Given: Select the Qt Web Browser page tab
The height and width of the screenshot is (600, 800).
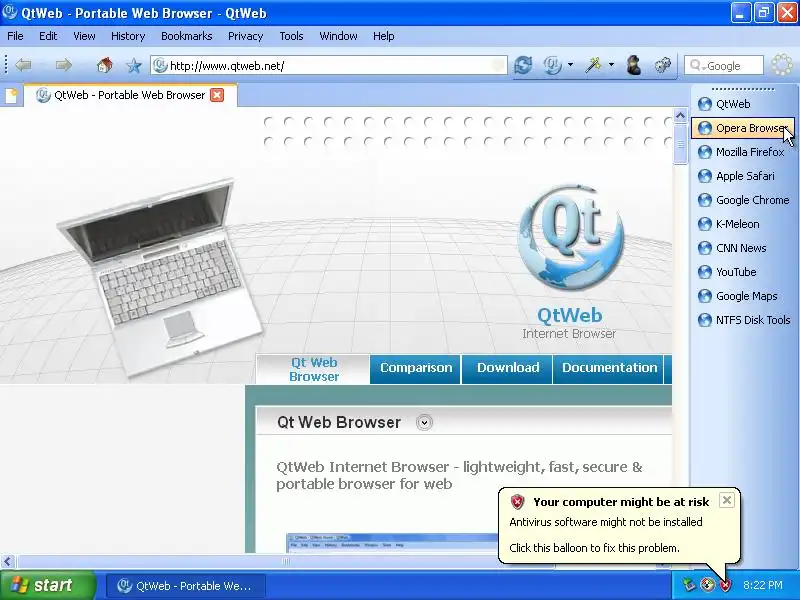Looking at the screenshot, I should 314,369.
